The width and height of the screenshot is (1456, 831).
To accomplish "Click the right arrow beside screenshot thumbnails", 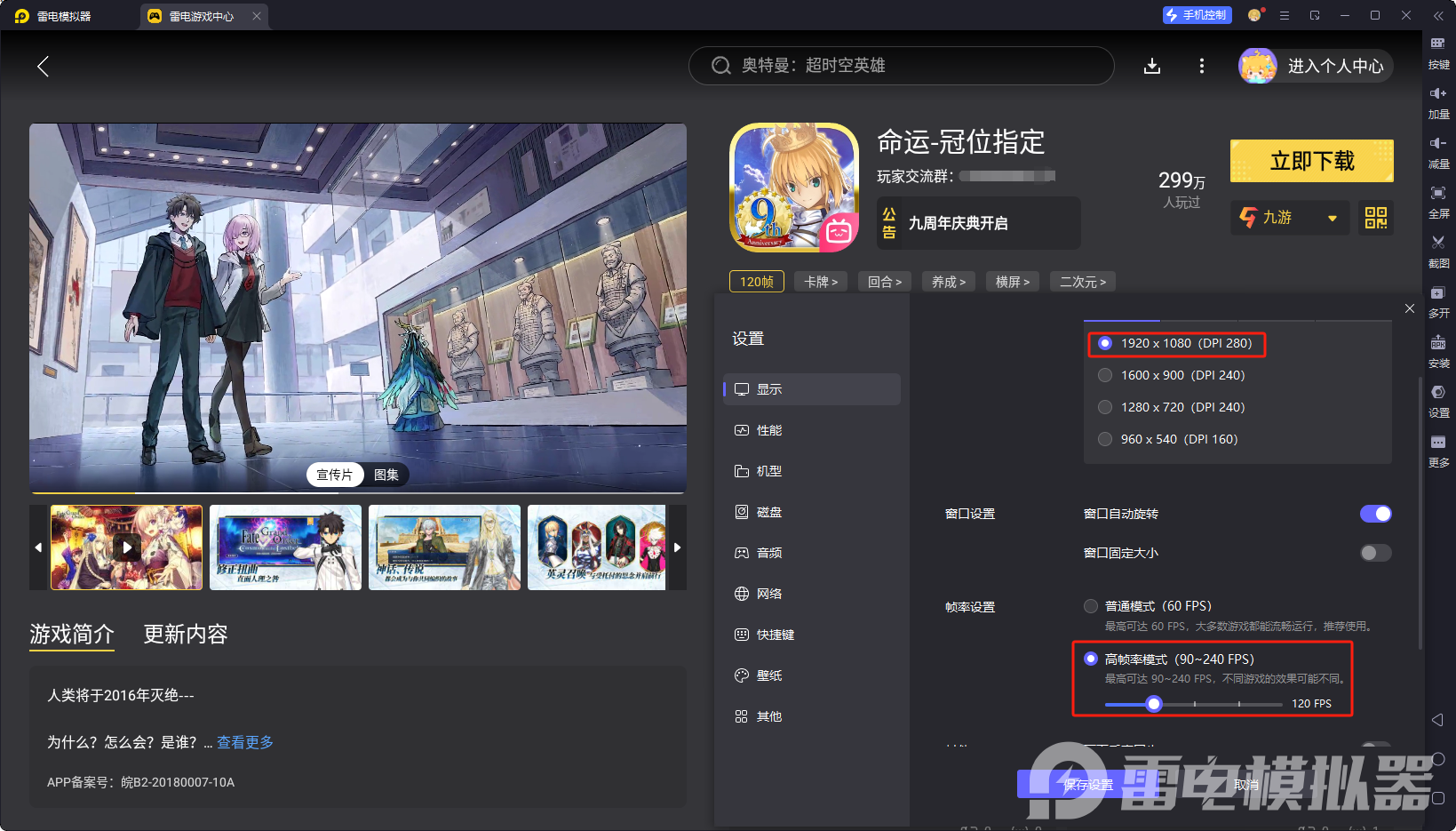I will click(677, 547).
